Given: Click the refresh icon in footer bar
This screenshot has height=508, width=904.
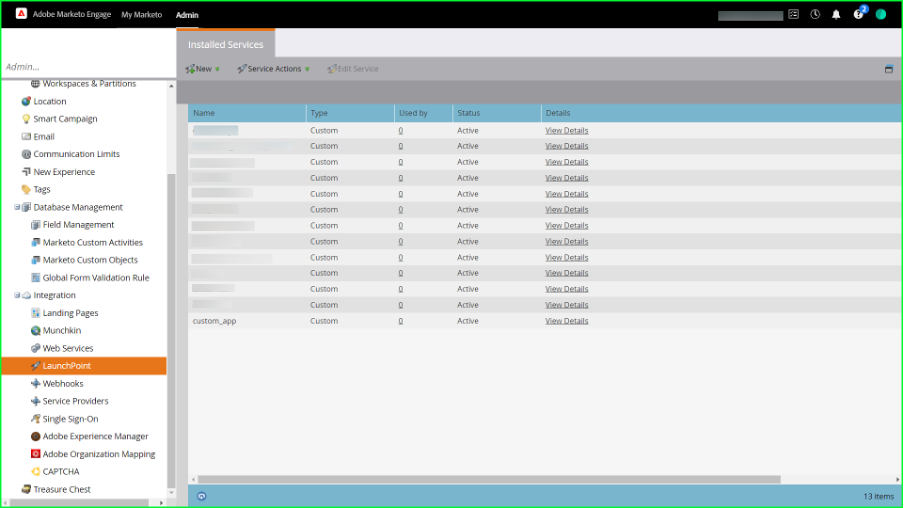Looking at the screenshot, I should 202,496.
